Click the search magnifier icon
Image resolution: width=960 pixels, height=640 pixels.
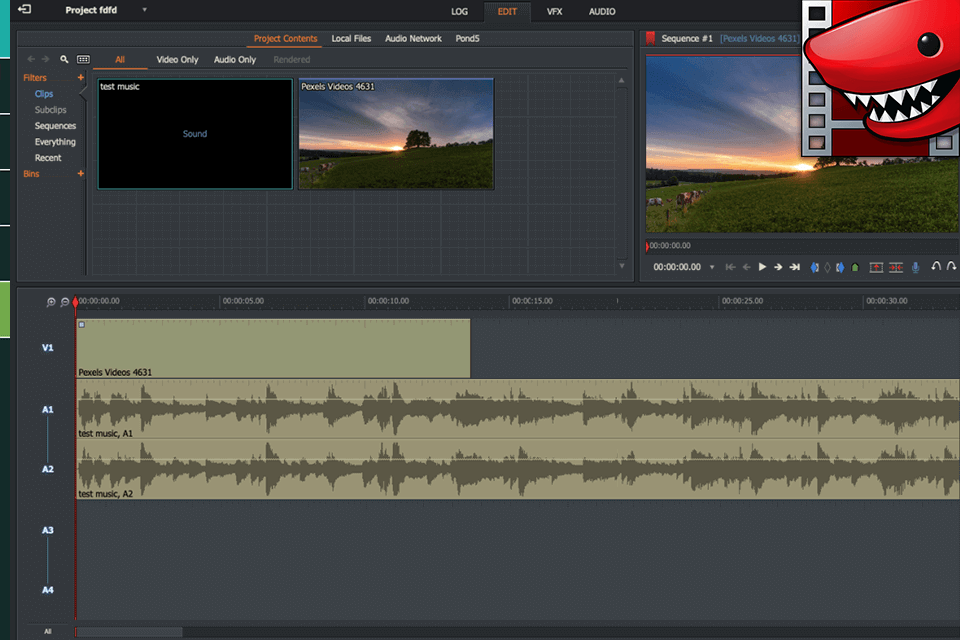coord(64,59)
